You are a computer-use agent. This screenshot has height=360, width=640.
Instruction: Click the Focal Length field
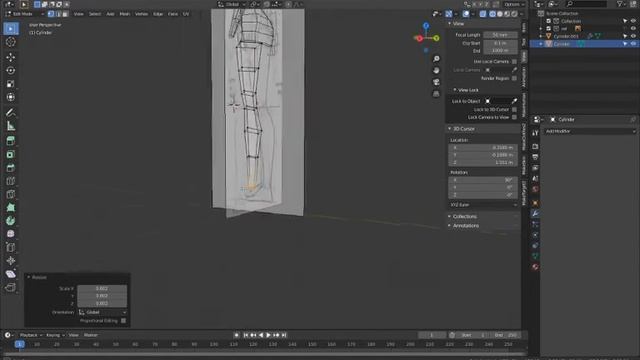[501, 35]
